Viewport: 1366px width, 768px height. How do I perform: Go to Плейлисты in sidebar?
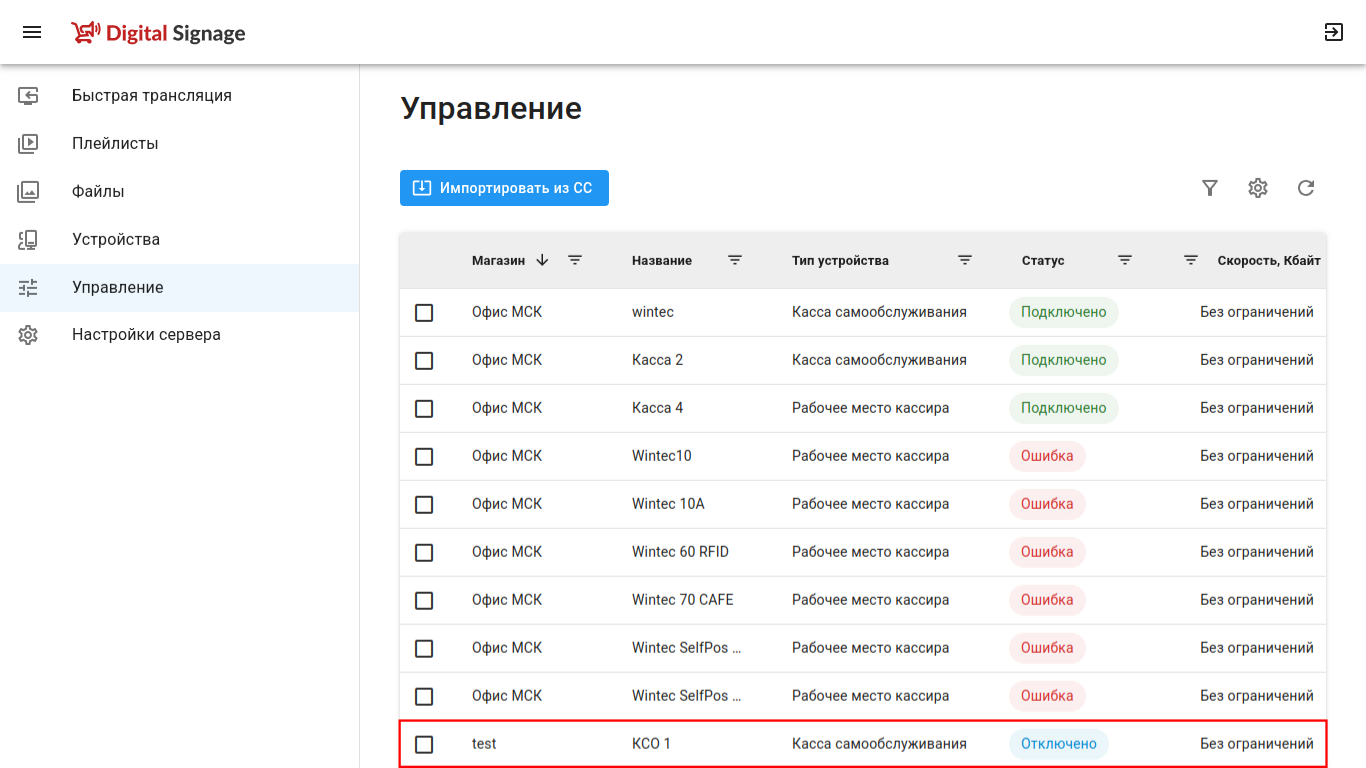coord(115,144)
